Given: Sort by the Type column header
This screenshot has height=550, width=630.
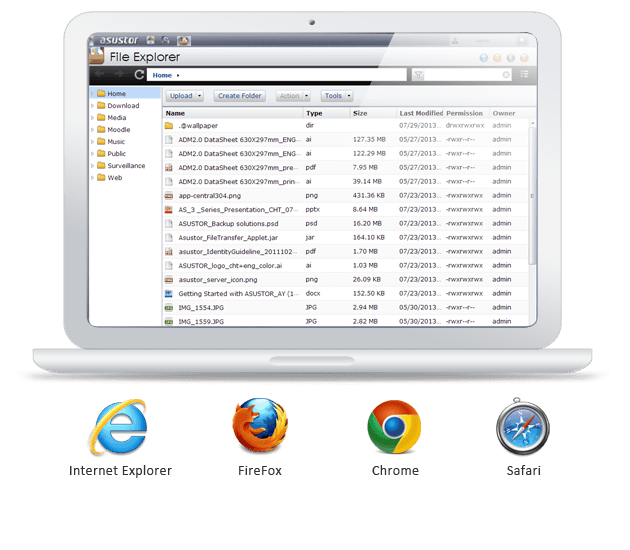Looking at the screenshot, I should pyautogui.click(x=326, y=113).
